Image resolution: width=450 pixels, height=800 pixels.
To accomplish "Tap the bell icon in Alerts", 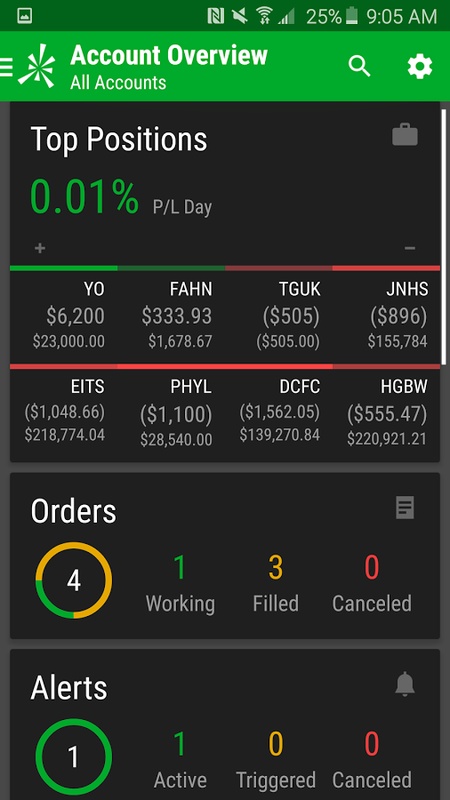I will 405,684.
